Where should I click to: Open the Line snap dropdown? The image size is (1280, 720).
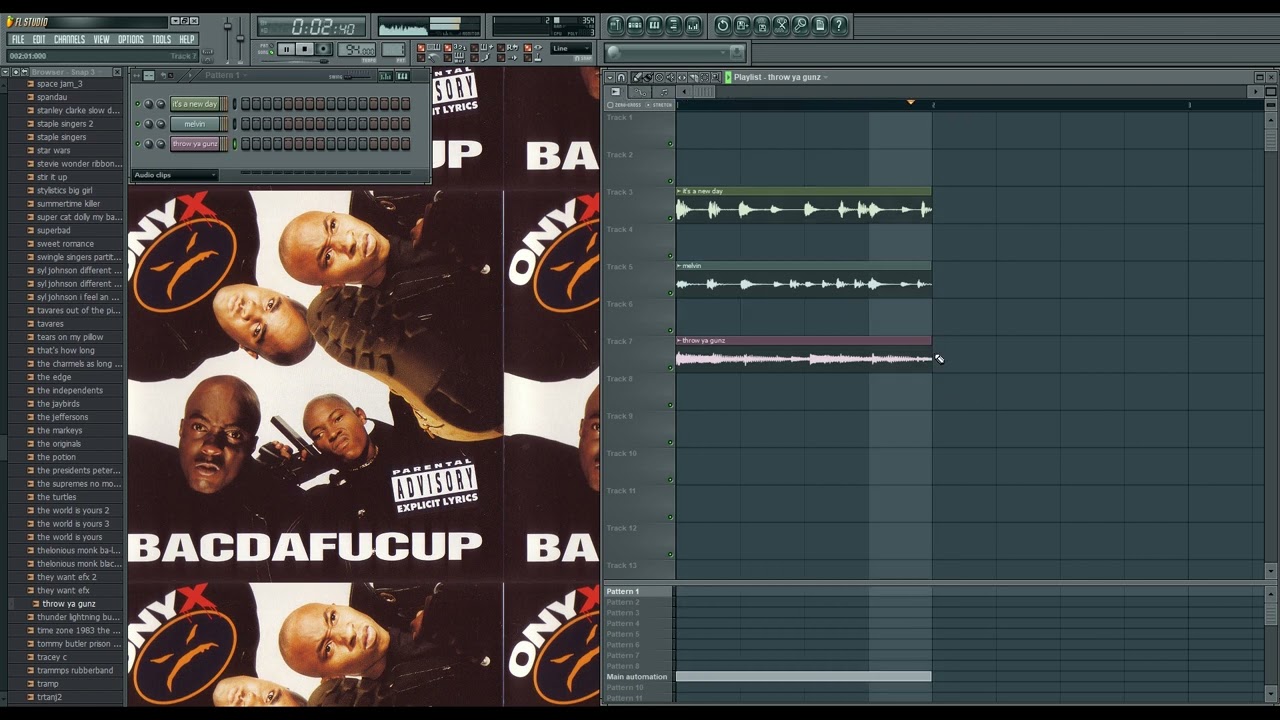570,48
